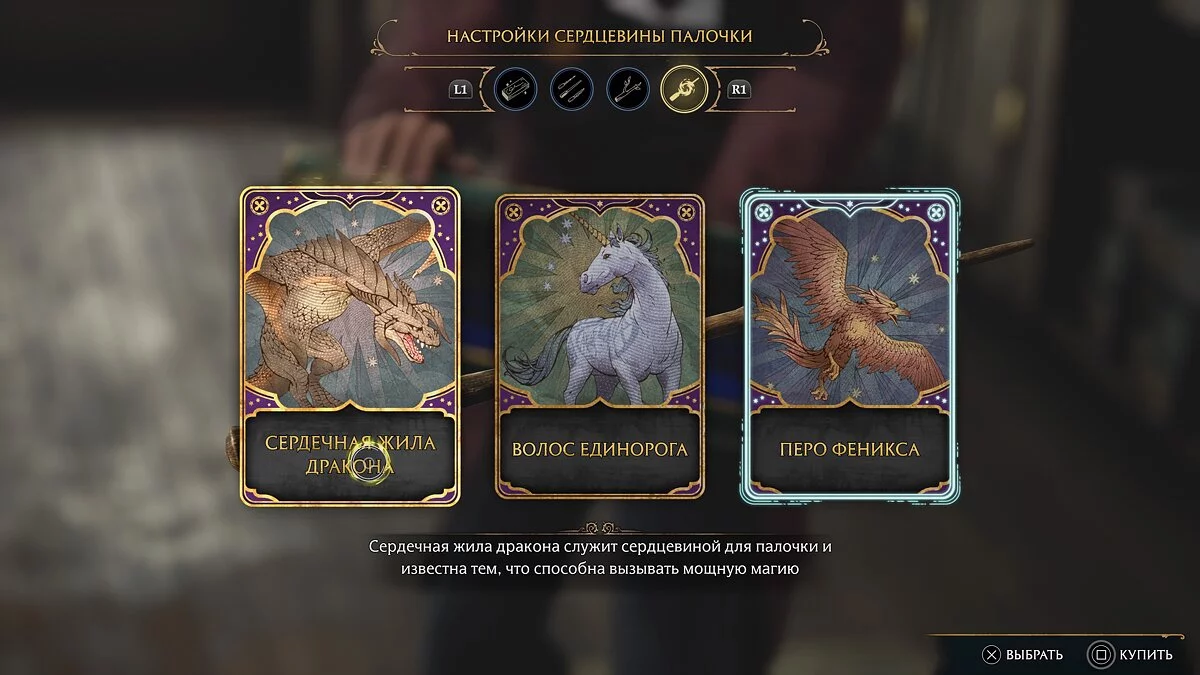
Task: Click the Настройки сердцевины палочки header
Action: 600,36
